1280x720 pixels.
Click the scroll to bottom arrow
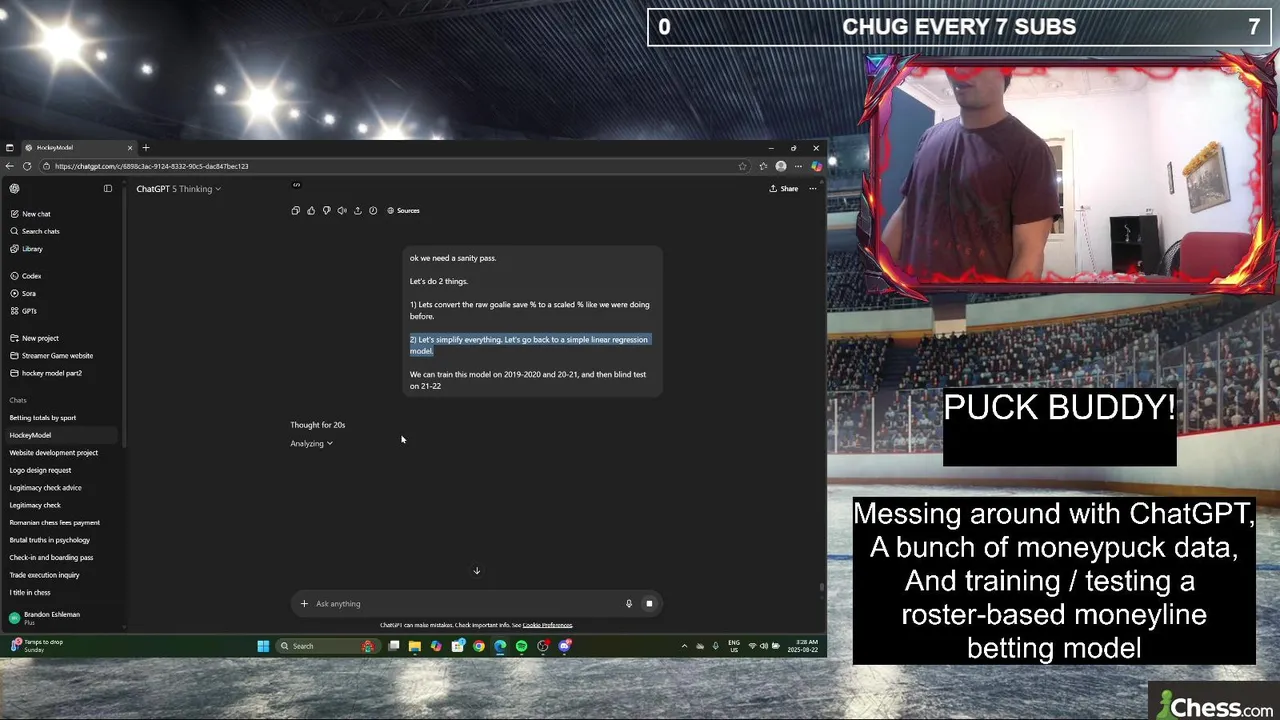tap(476, 571)
